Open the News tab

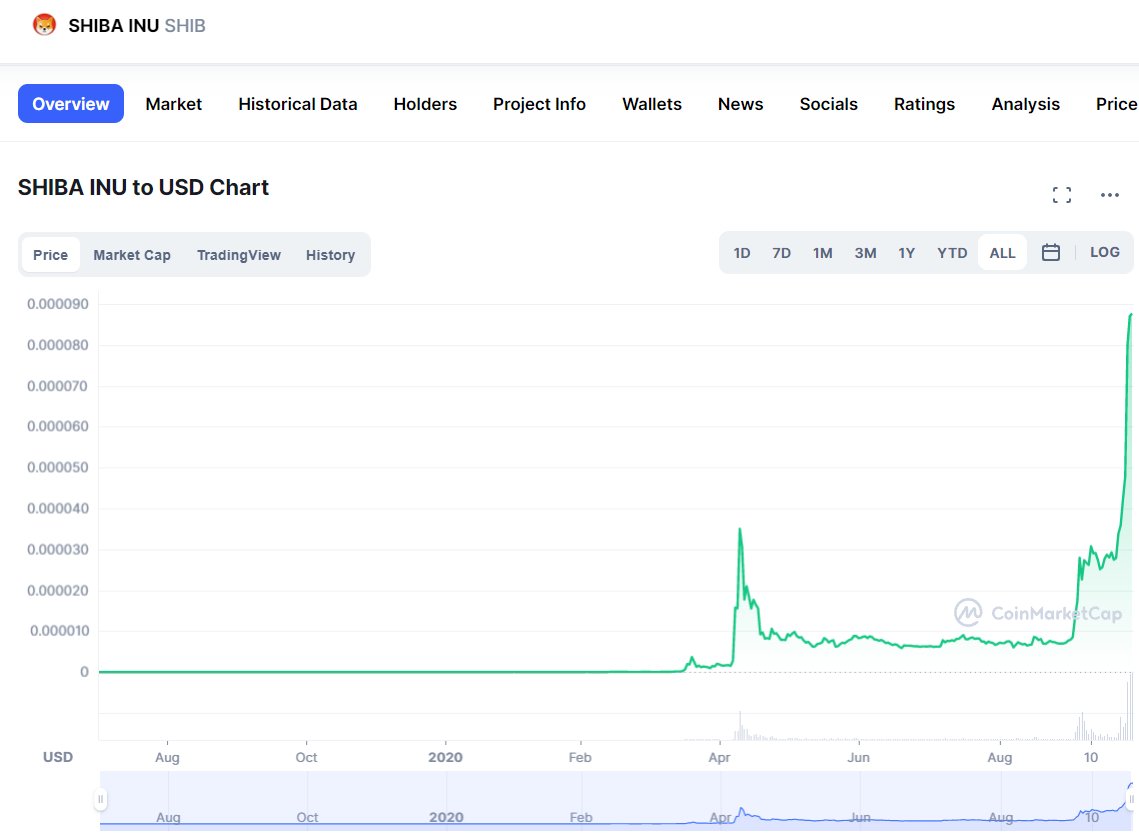[x=740, y=104]
